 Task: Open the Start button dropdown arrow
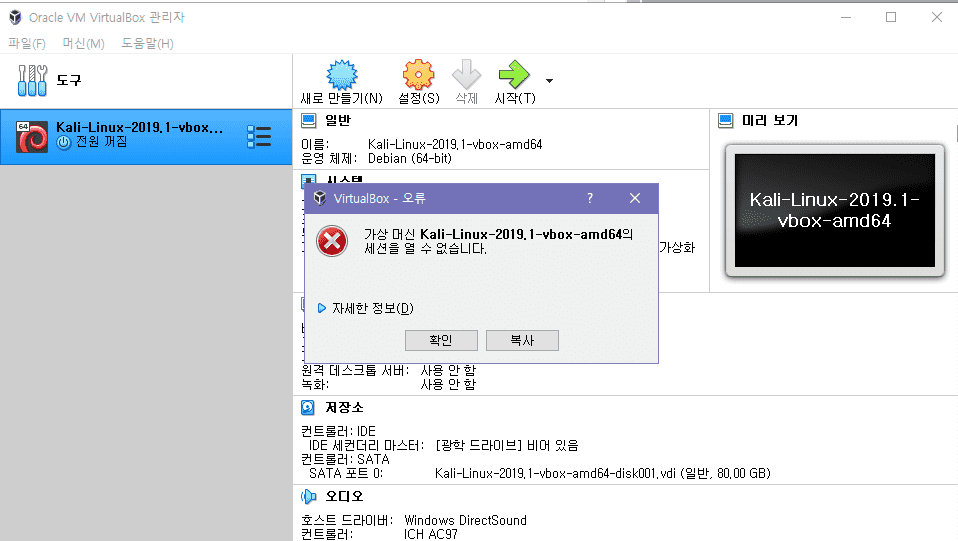click(549, 81)
